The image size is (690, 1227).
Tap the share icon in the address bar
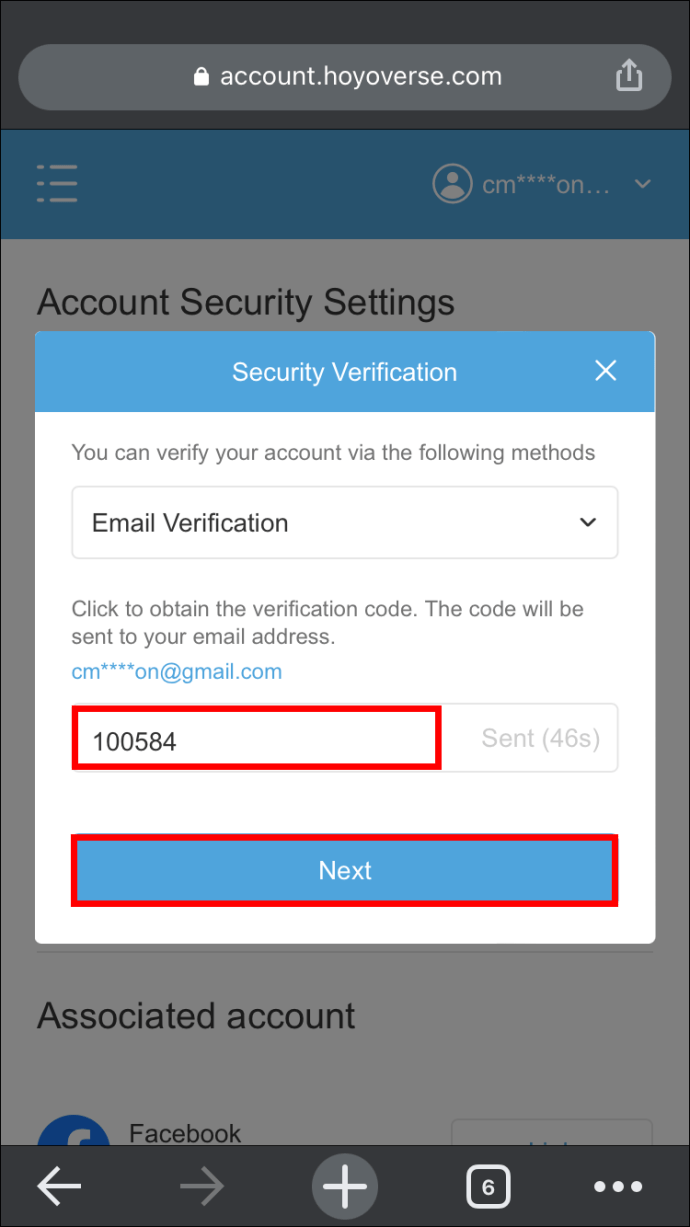pos(628,76)
